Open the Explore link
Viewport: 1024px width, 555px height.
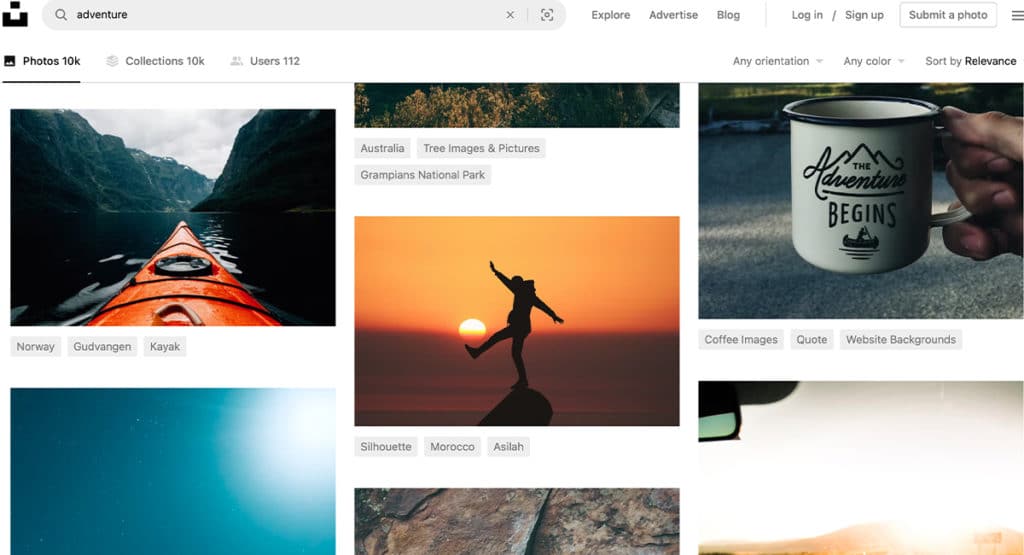611,14
